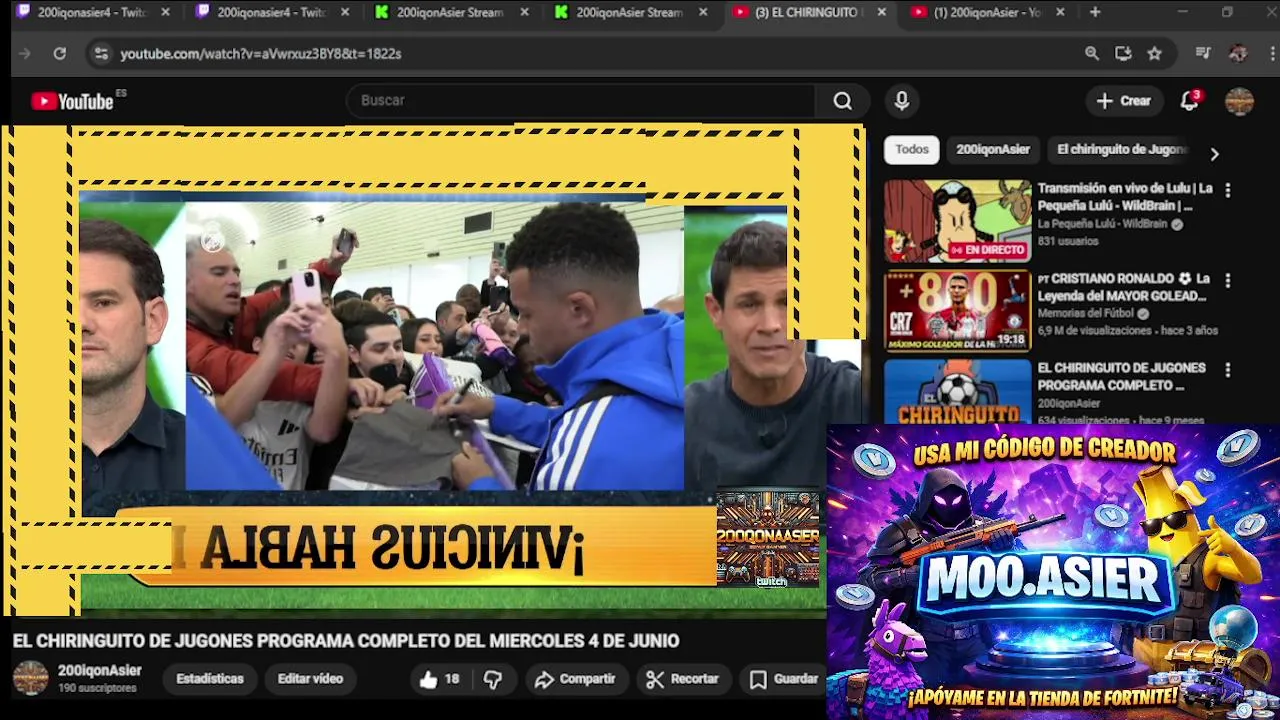Click the video player frame
The image size is (1280, 720).
tap(433, 370)
